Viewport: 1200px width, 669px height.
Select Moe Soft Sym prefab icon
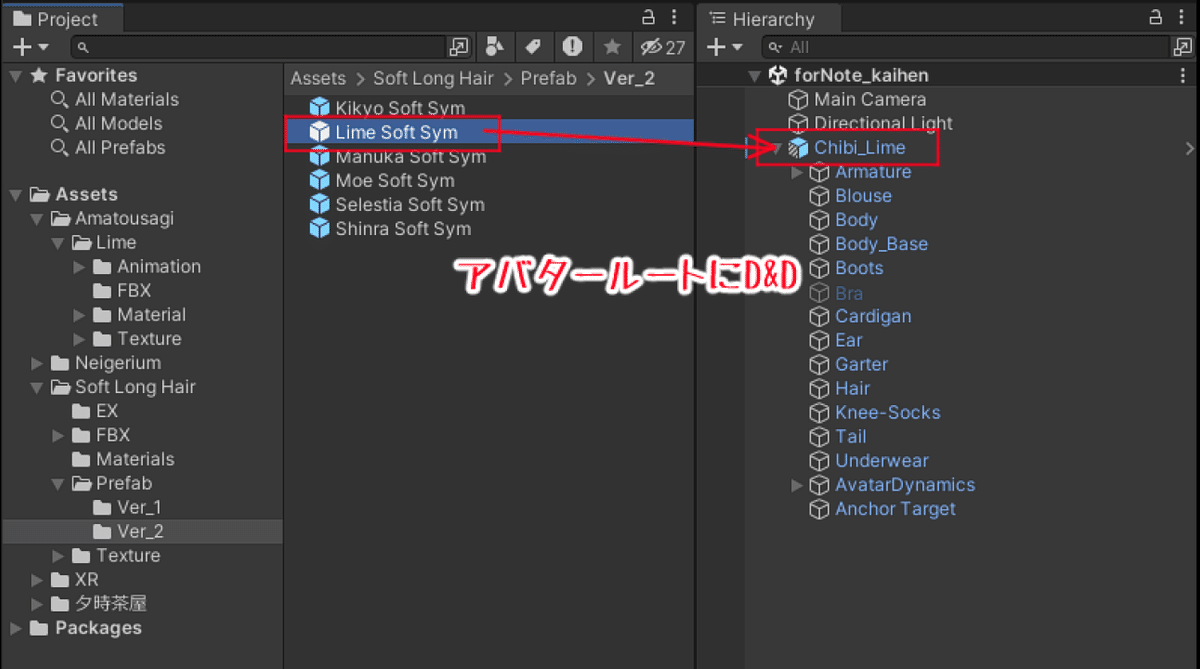pos(319,181)
